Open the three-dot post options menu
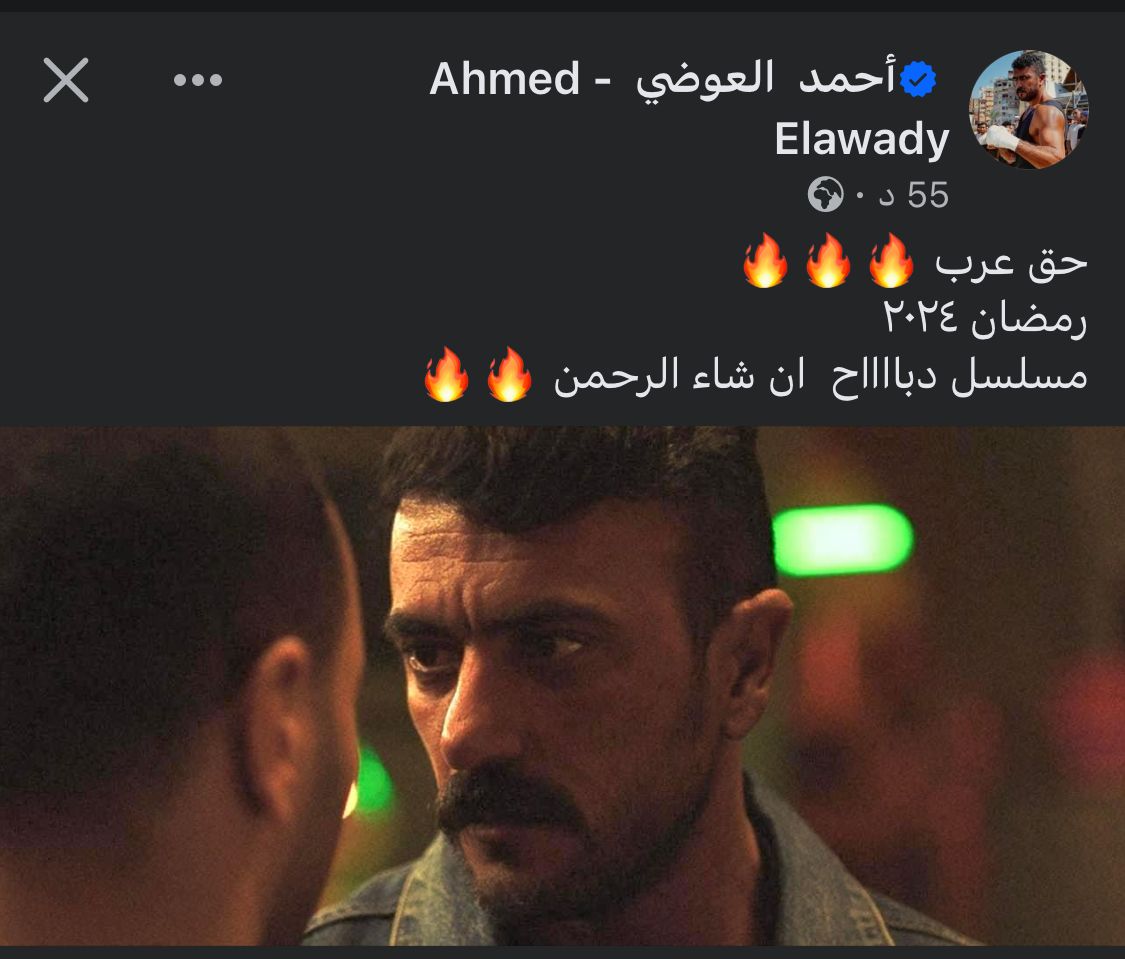Image resolution: width=1125 pixels, height=959 pixels. click(x=198, y=80)
